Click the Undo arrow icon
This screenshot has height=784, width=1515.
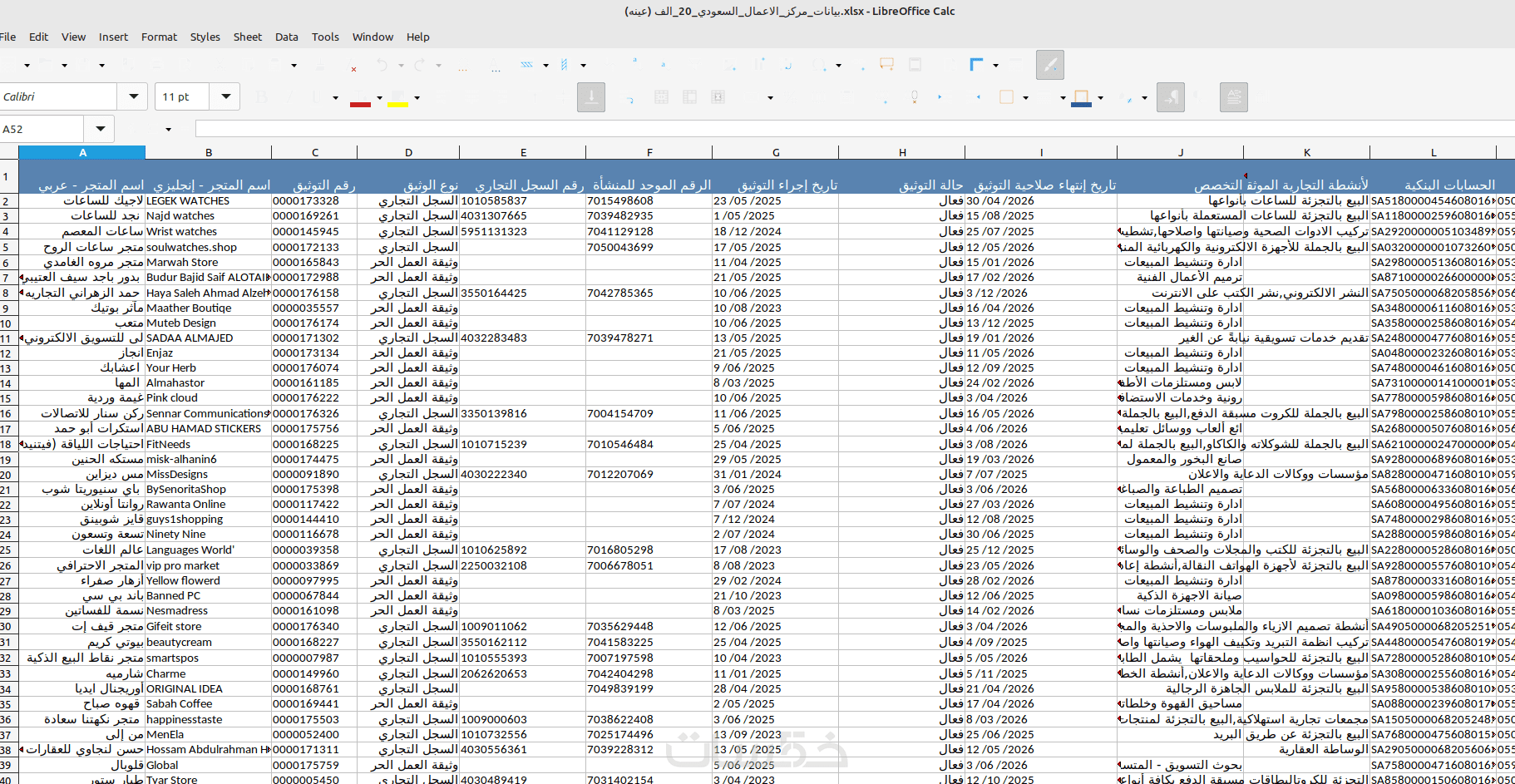coord(382,65)
